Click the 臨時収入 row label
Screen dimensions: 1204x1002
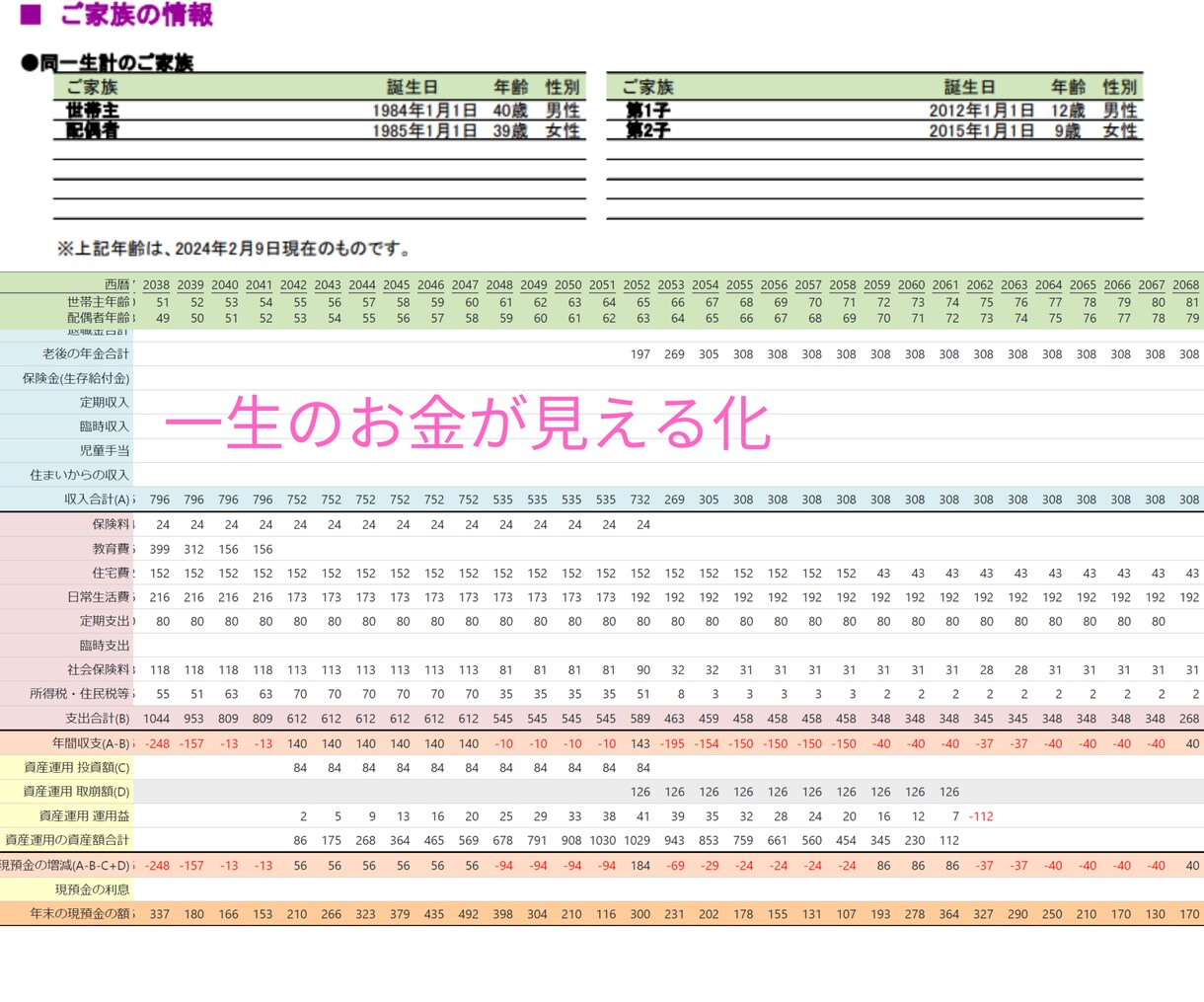click(105, 426)
